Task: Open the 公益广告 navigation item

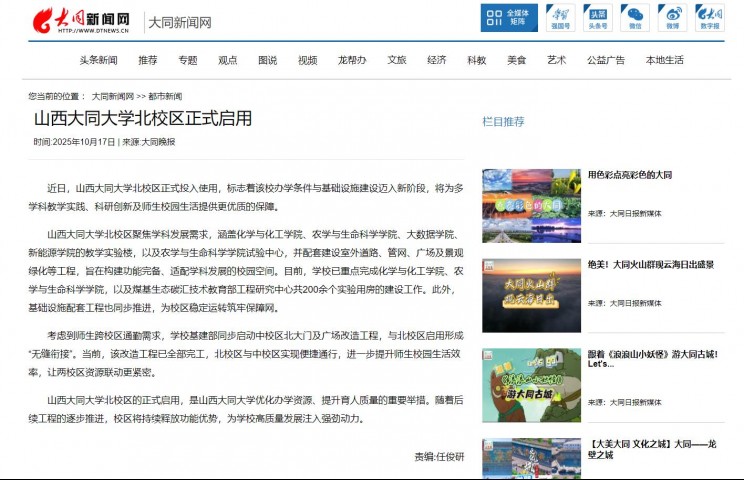Action: tap(606, 60)
